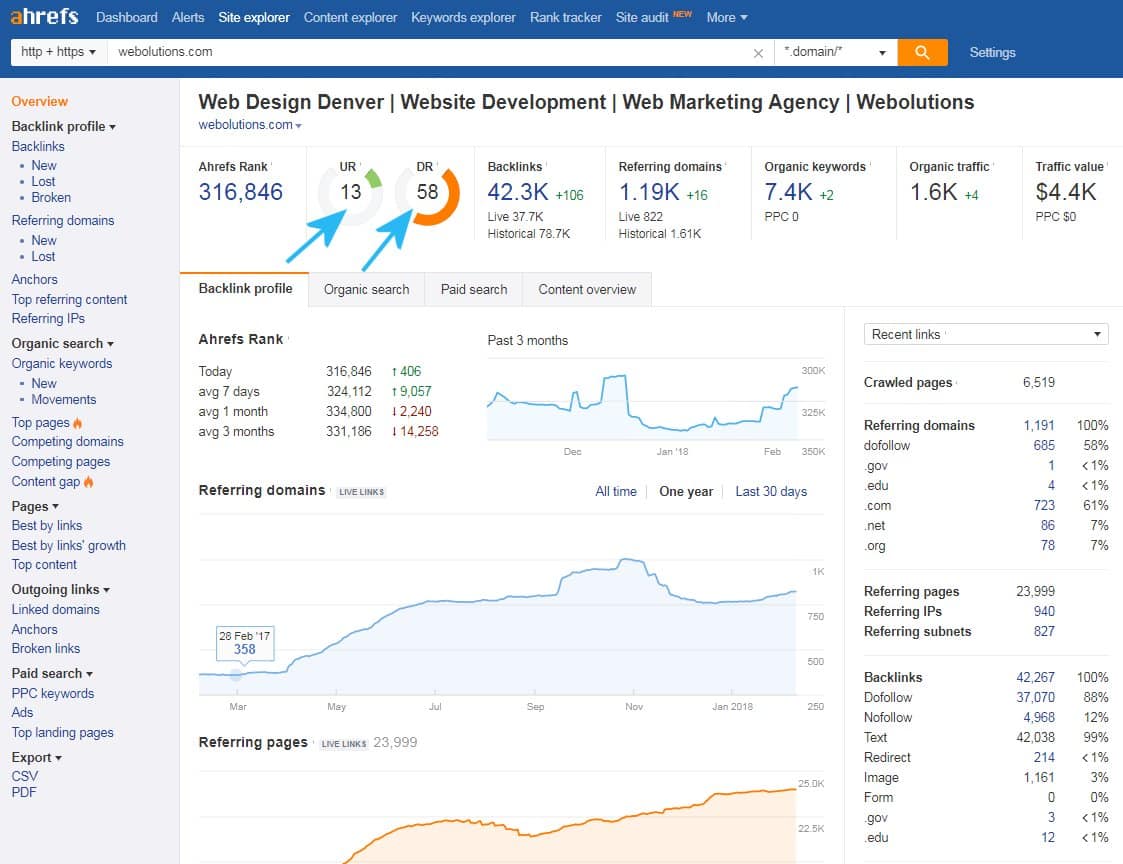Open Organic keywords in the sidebar

pos(62,363)
